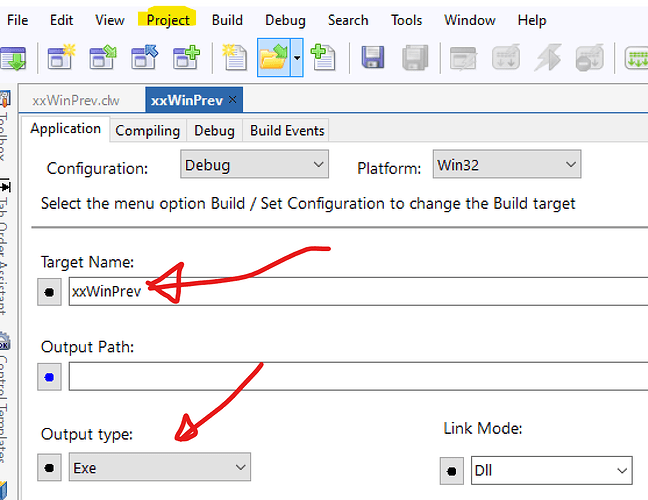This screenshot has width=648, height=500.
Task: Toggle the black dot button beside Target Name
Action: pyautogui.click(x=50, y=292)
